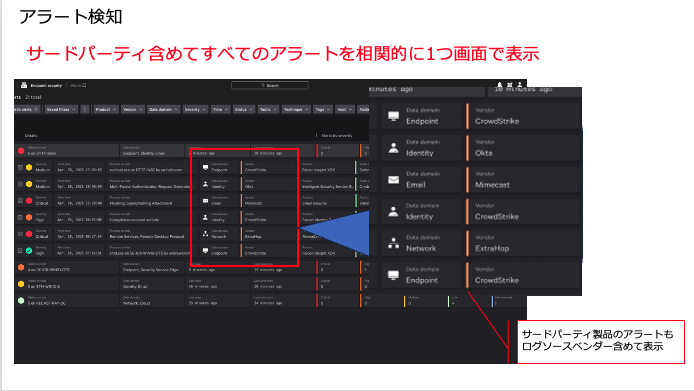
Task: Click Email envelope icon in Mimecast row
Action: coord(205,201)
